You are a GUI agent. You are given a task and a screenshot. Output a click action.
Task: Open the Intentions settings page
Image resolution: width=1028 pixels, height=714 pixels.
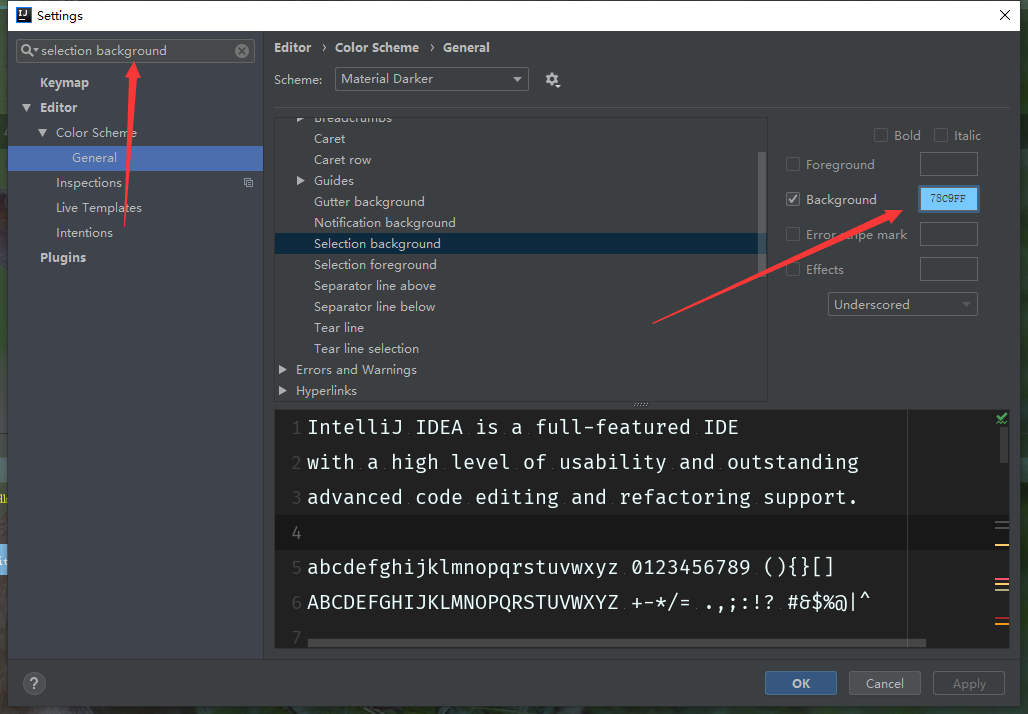point(84,233)
